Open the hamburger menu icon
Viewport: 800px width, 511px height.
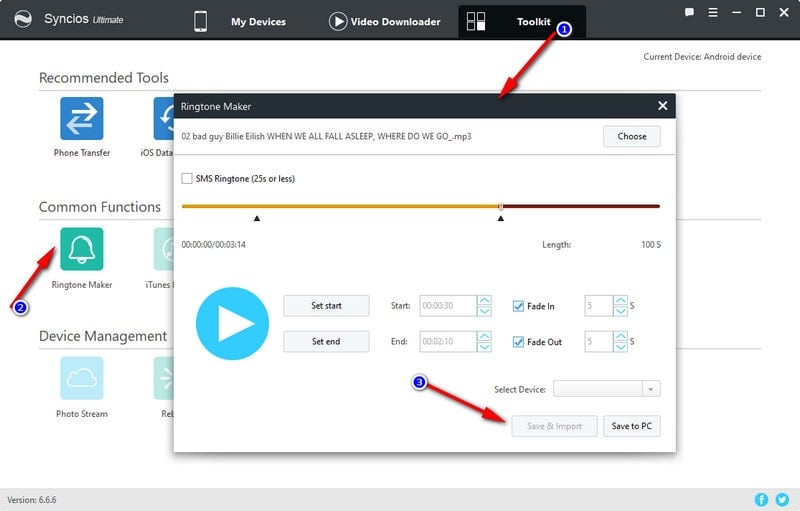[713, 13]
